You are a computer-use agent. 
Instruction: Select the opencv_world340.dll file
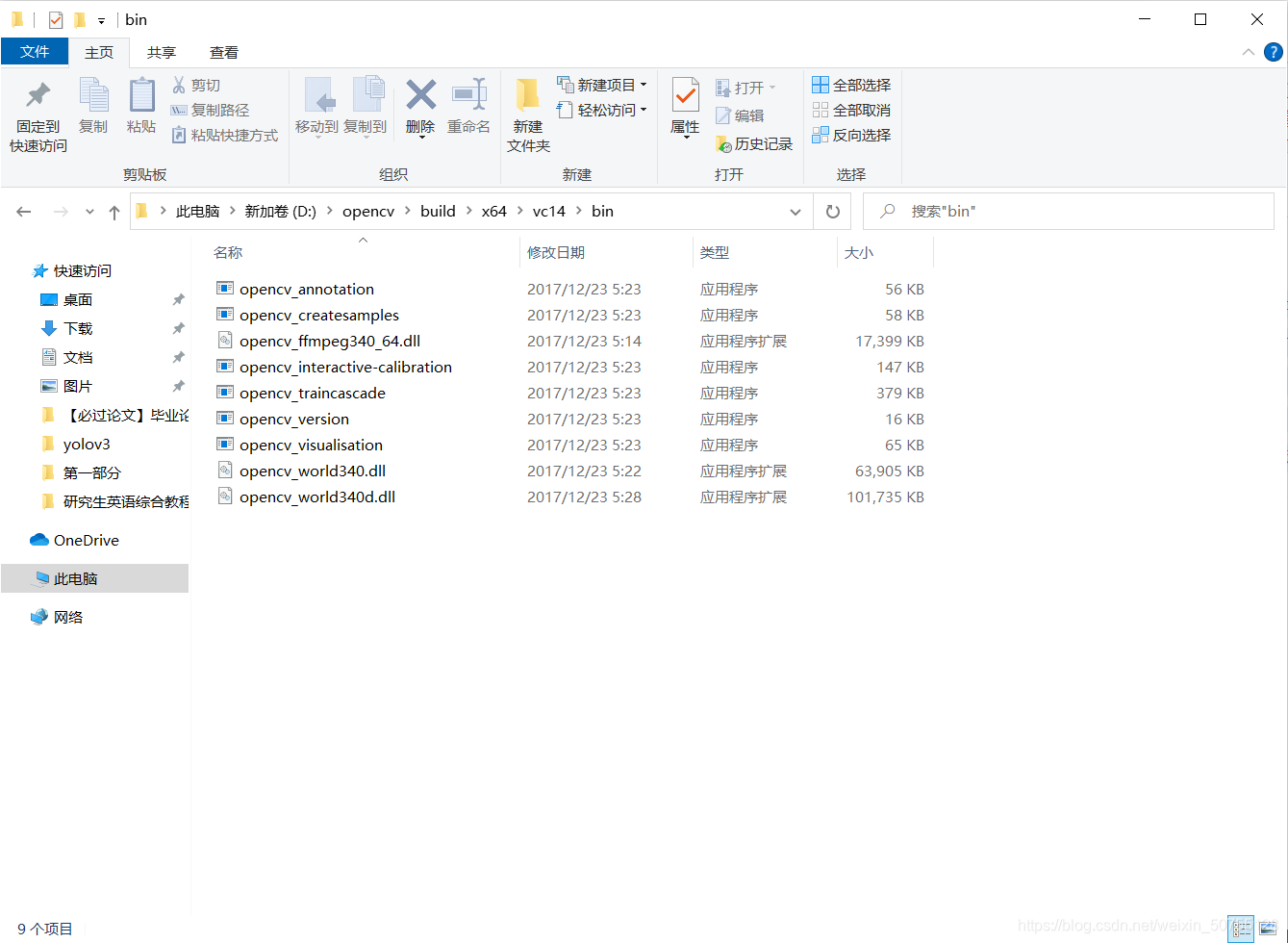[x=313, y=471]
